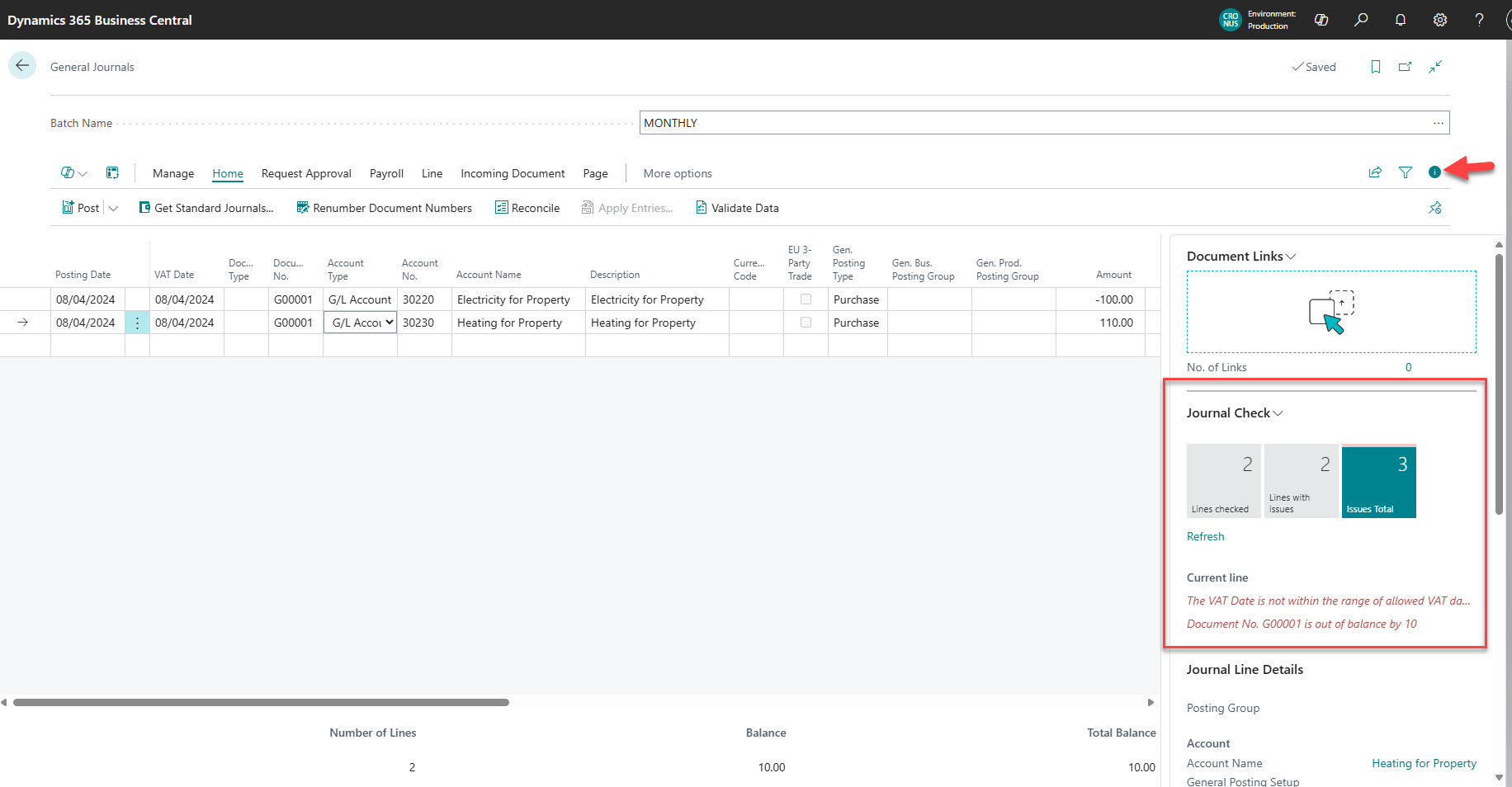1512x787 pixels.
Task: Select Heating row via arrow indicator
Action: 23,323
